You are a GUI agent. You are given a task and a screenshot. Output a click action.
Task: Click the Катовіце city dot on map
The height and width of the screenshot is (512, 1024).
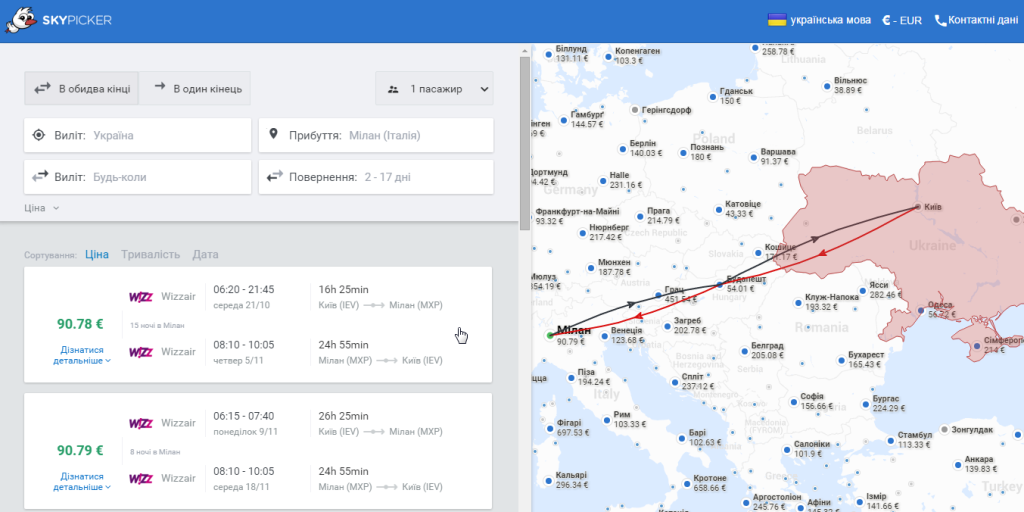tap(718, 210)
